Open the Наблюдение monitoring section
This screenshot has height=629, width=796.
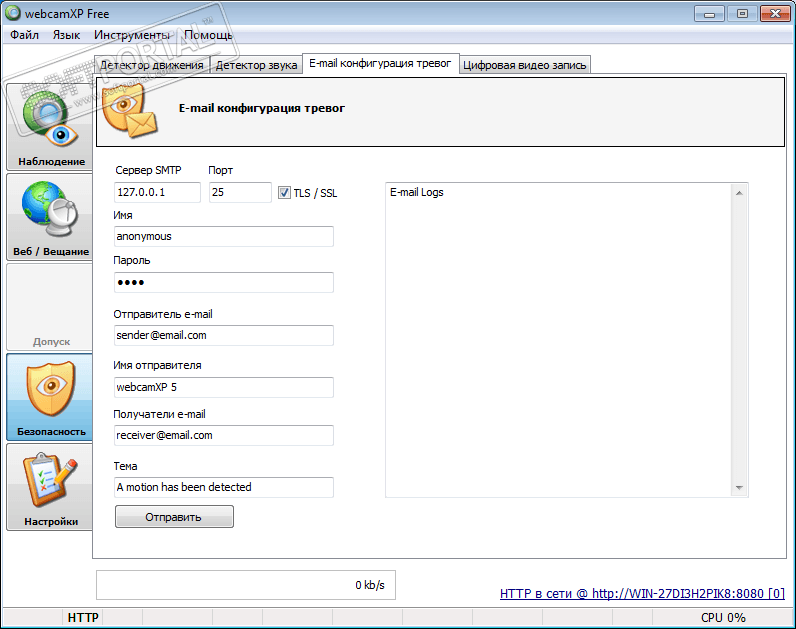[50, 127]
